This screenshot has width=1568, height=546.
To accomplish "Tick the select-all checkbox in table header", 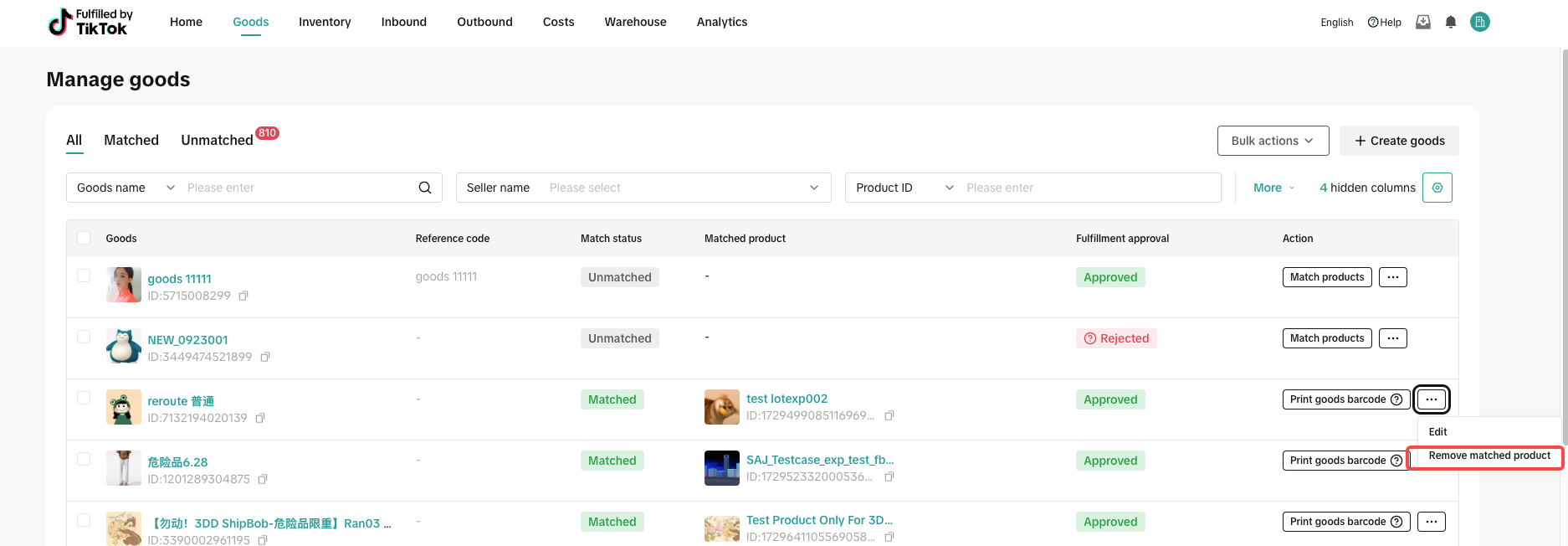I will coord(84,238).
